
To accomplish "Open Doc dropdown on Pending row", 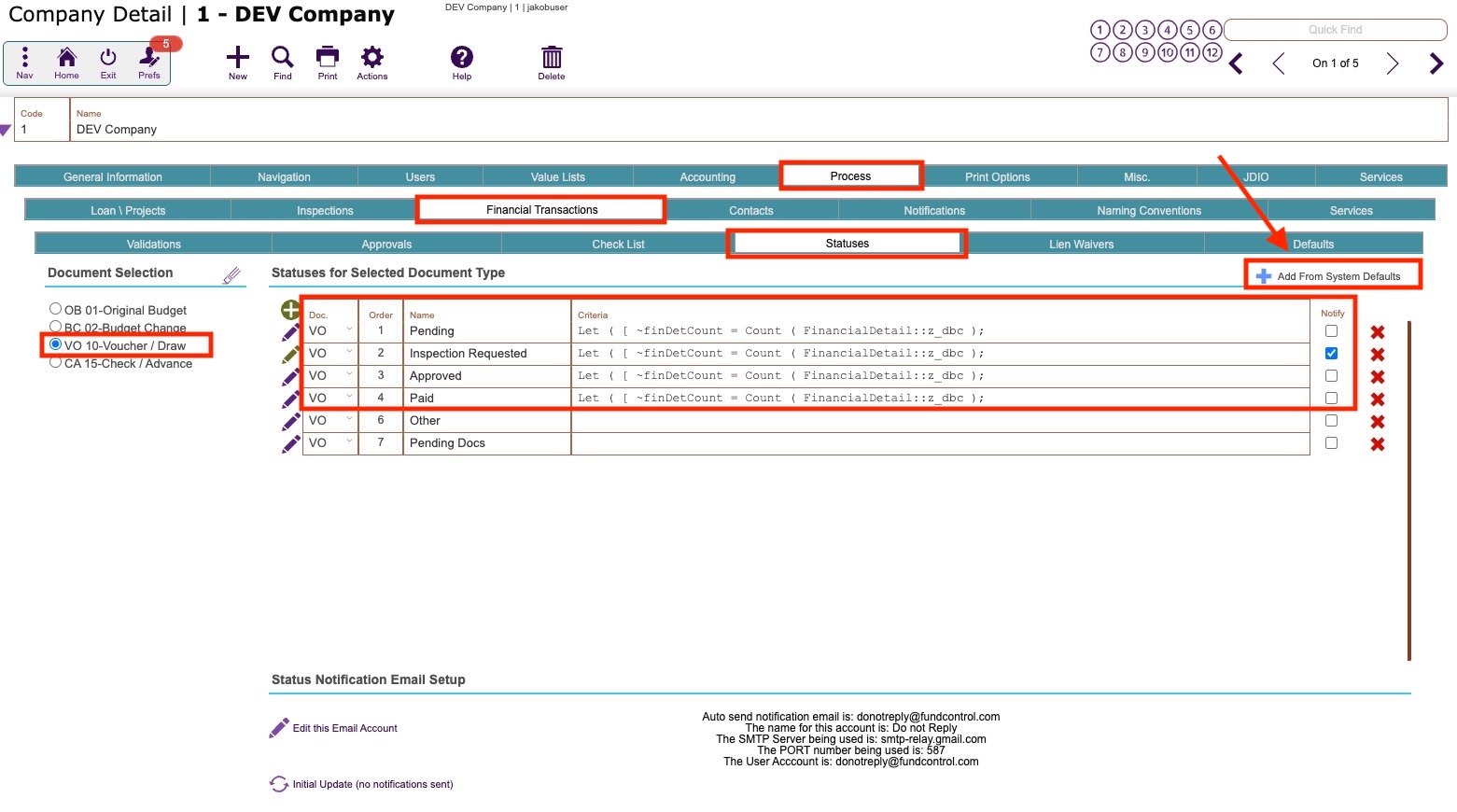I will point(349,329).
